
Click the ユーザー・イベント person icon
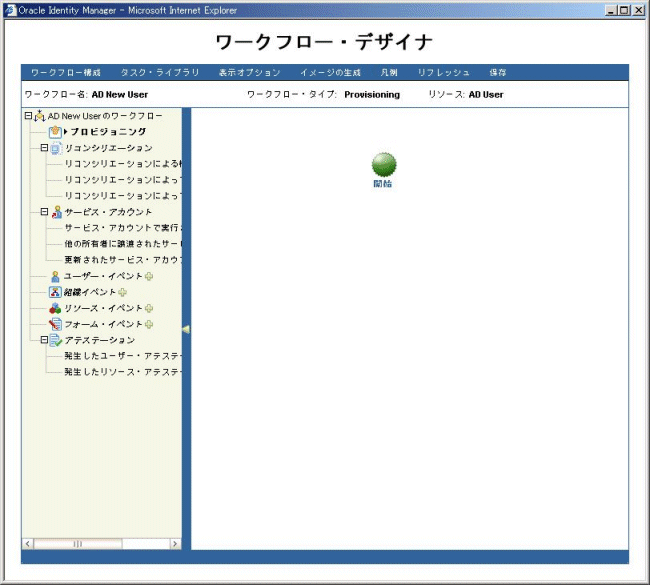(x=55, y=276)
